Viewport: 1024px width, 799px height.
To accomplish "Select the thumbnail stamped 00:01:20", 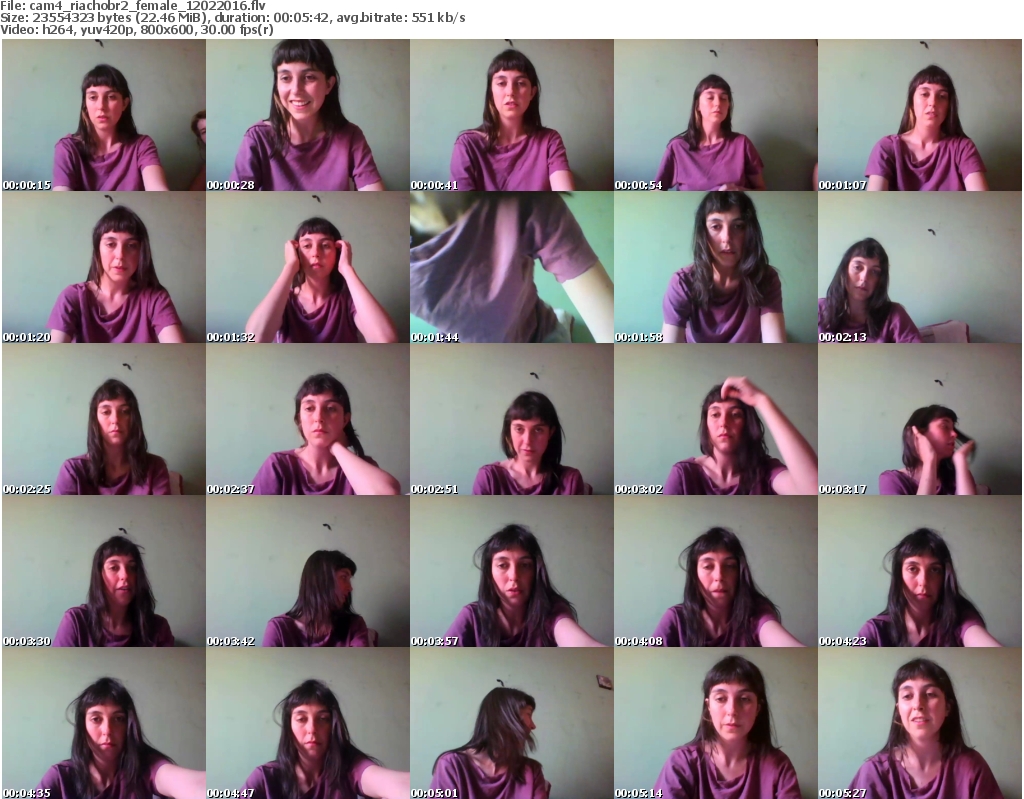I will click(104, 267).
